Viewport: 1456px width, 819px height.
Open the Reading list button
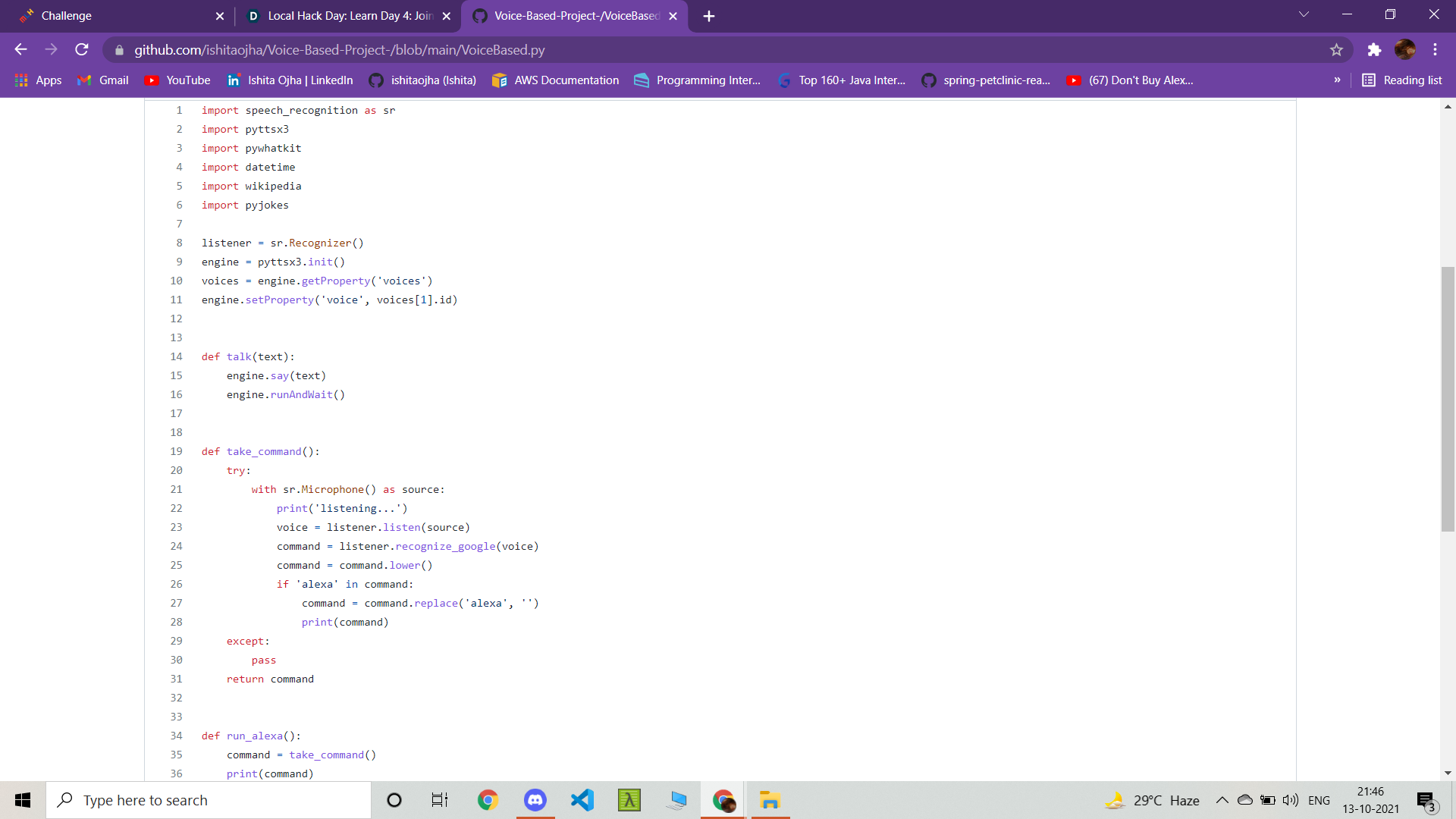pos(1402,80)
